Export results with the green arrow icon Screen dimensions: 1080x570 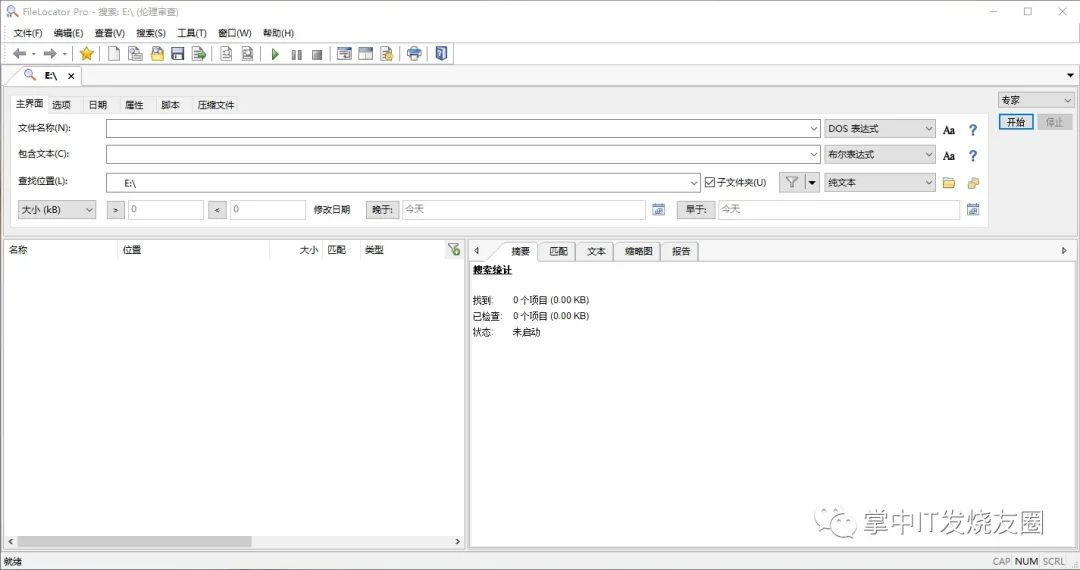coord(199,54)
